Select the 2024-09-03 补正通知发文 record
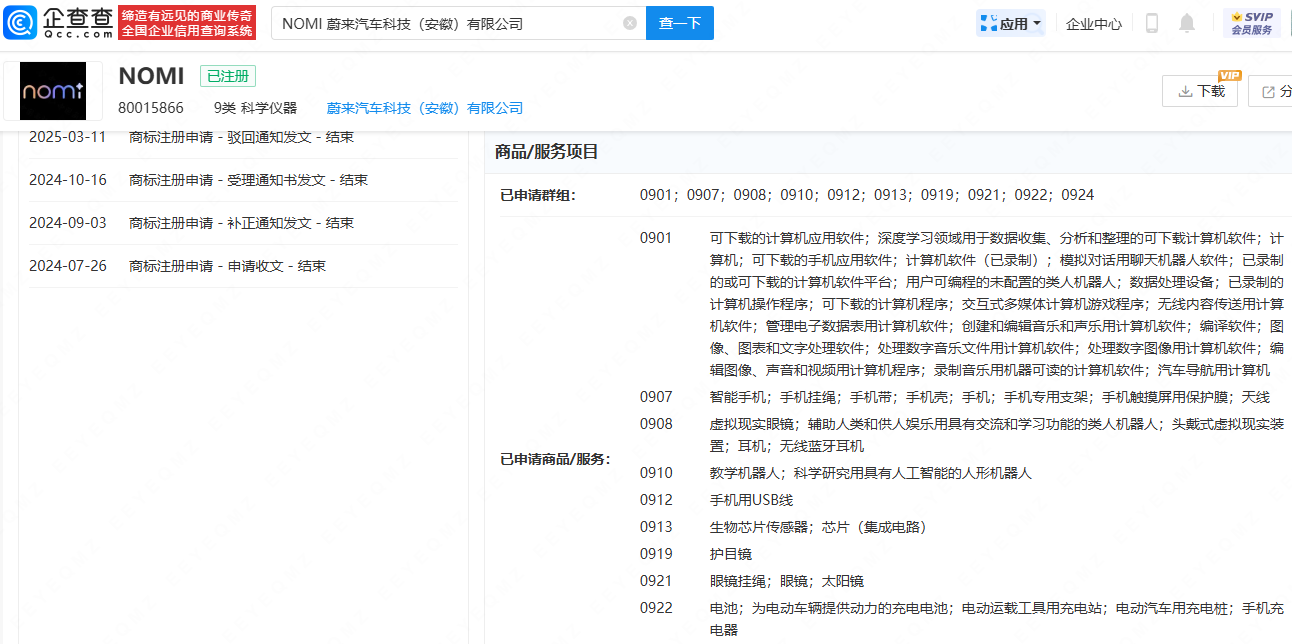1292x644 pixels. coord(243,223)
